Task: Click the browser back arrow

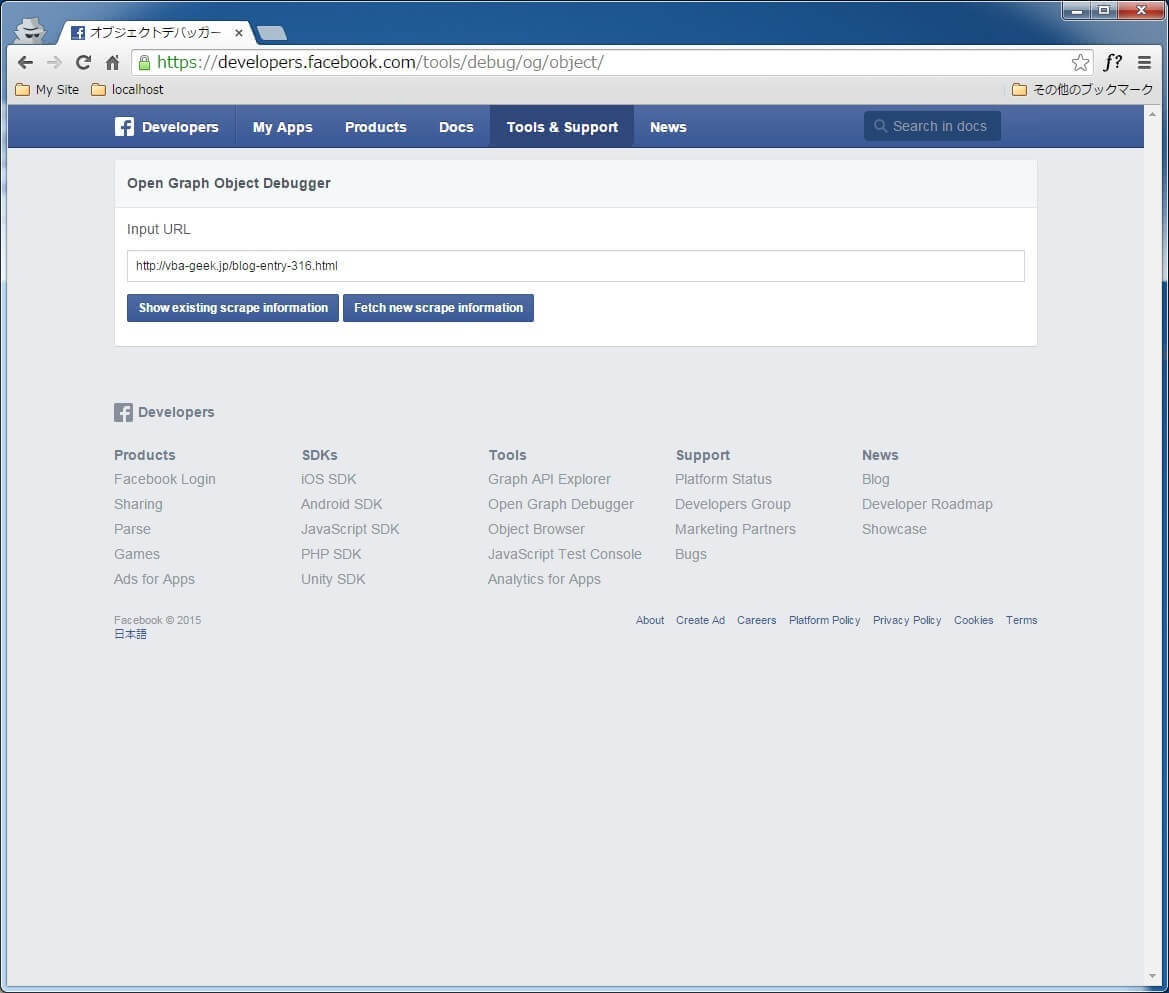Action: (x=26, y=62)
